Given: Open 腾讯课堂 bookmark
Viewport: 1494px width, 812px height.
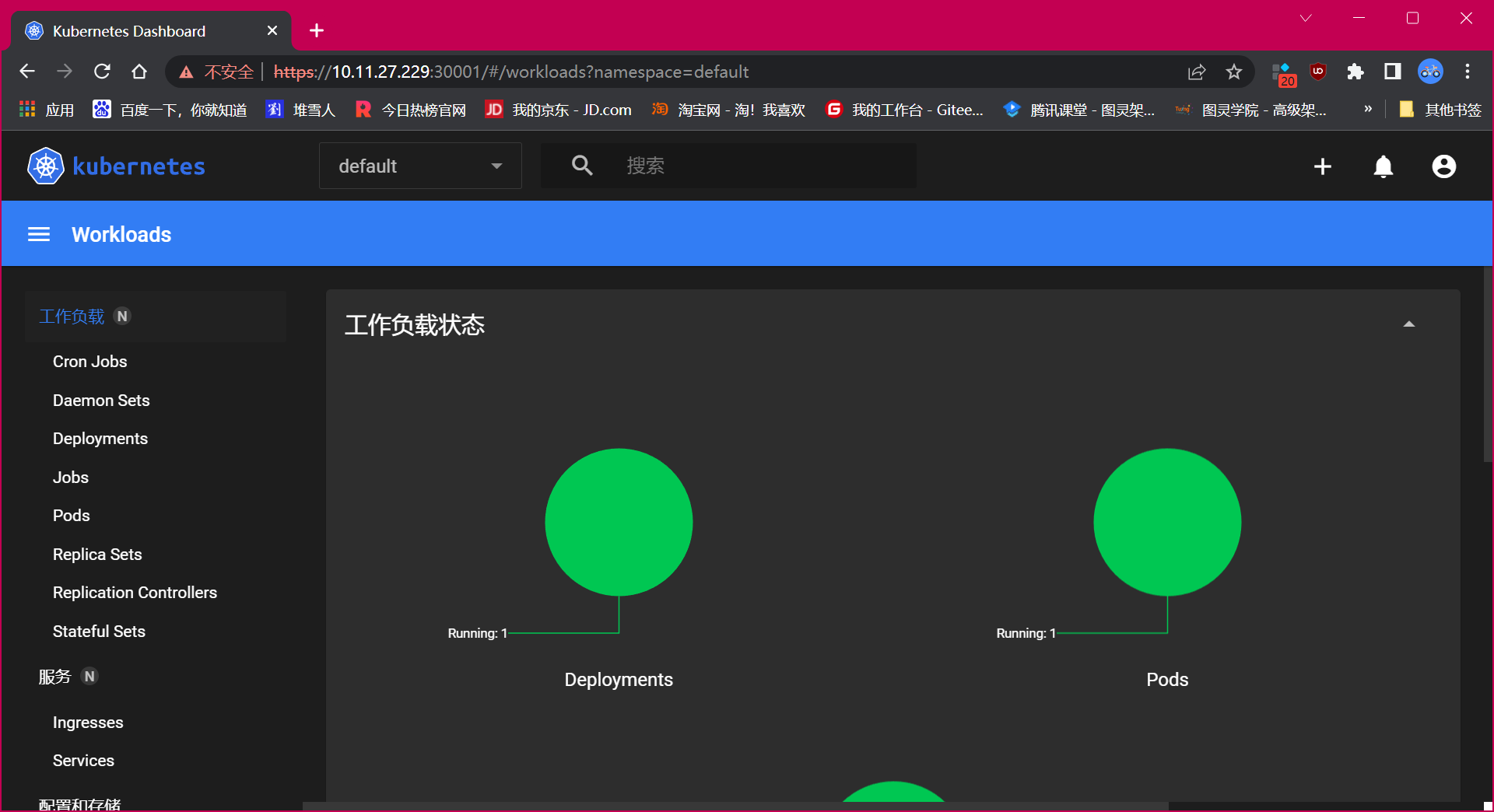Looking at the screenshot, I should point(1079,110).
